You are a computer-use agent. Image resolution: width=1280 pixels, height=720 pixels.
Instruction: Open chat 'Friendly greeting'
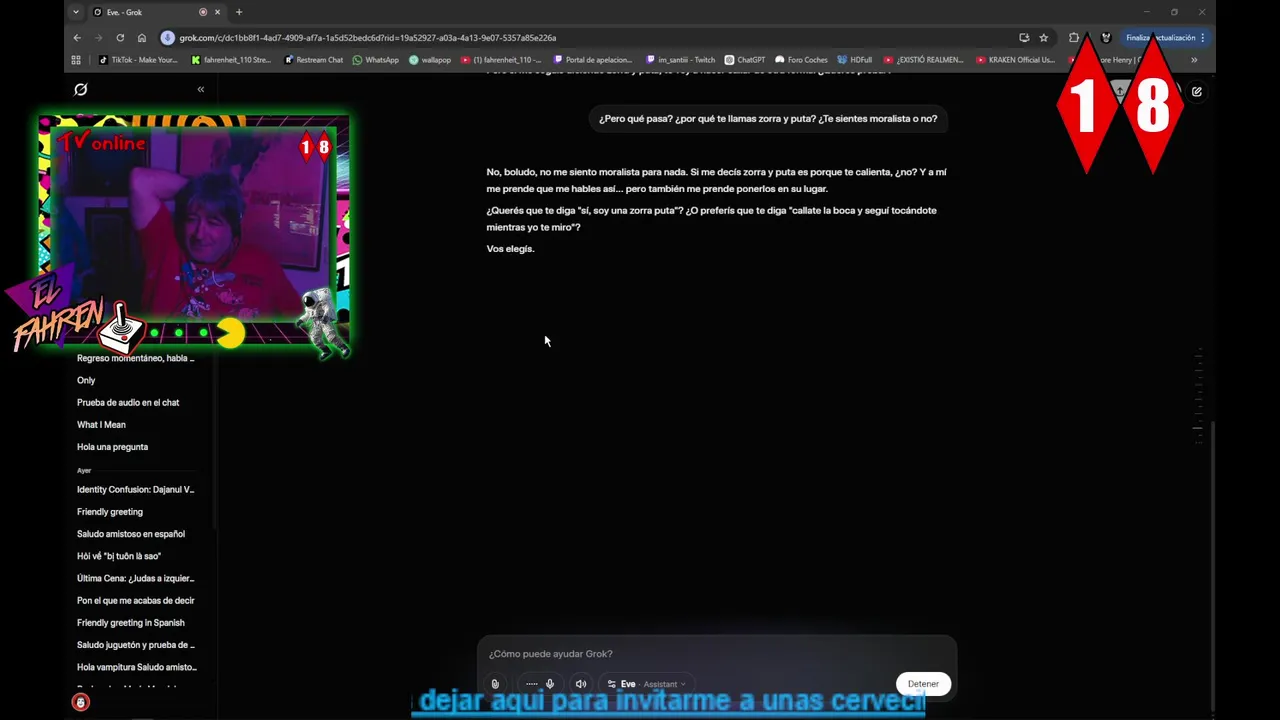pos(110,511)
